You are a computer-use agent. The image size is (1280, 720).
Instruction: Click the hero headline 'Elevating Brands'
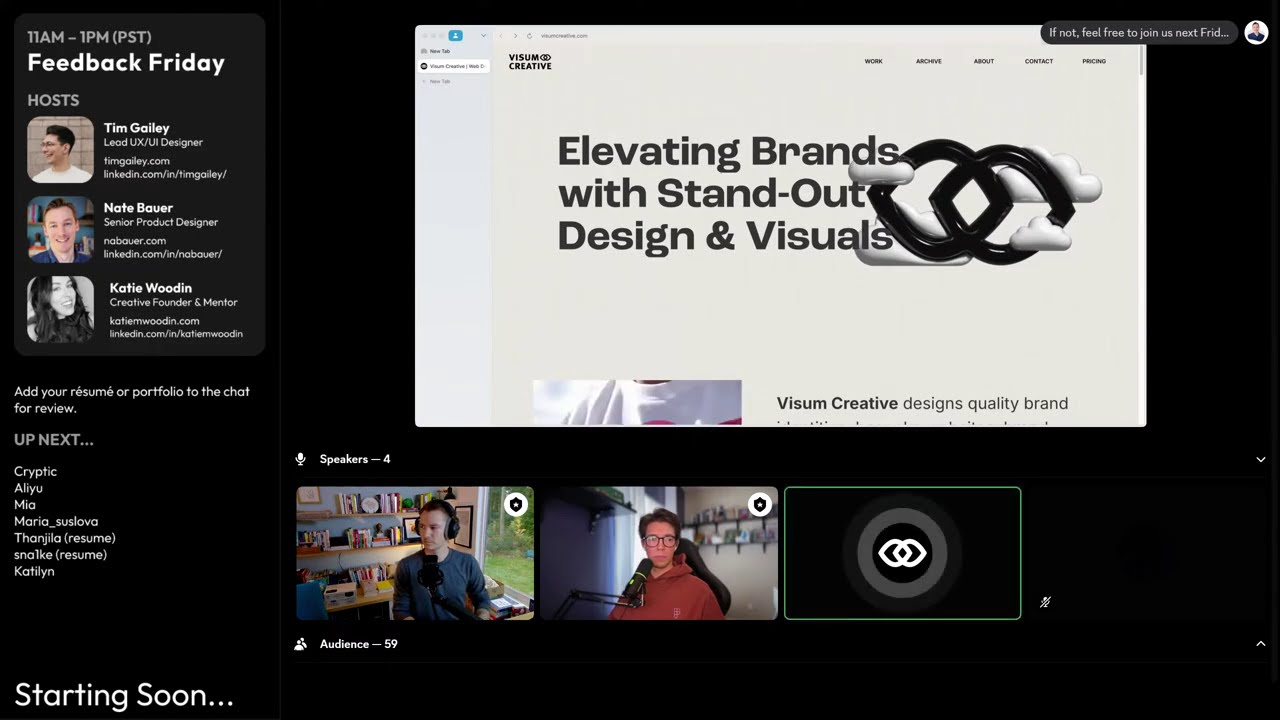[728, 151]
